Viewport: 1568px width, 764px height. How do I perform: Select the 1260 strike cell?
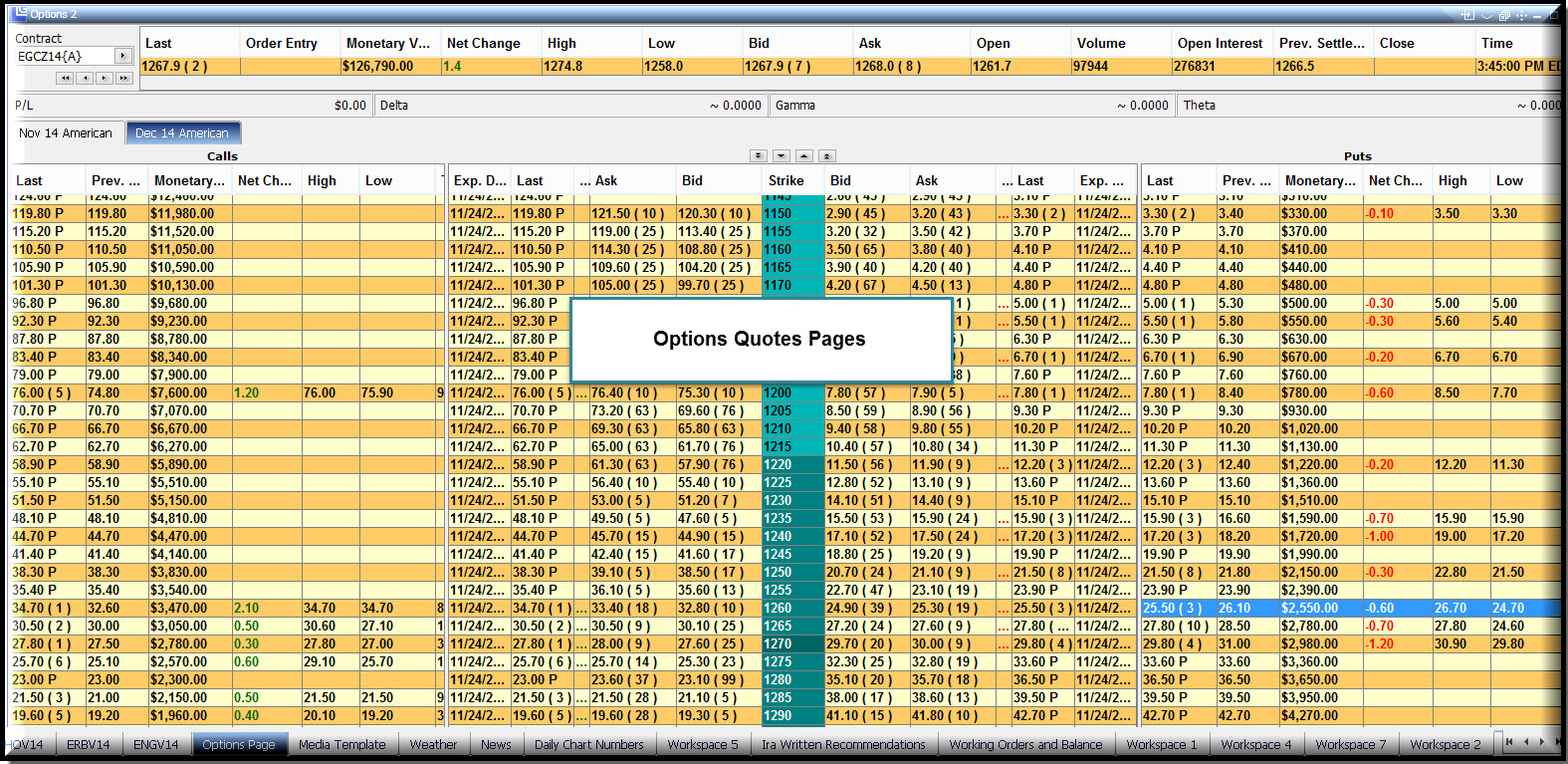(792, 608)
